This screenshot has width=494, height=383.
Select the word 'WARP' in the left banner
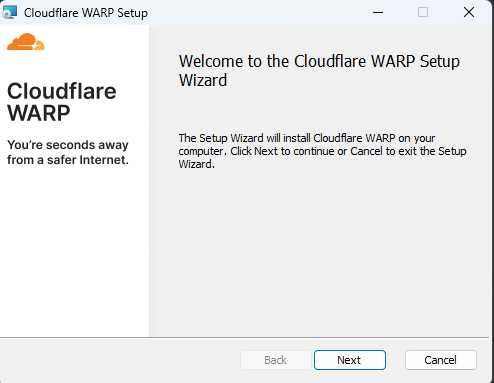tap(39, 113)
